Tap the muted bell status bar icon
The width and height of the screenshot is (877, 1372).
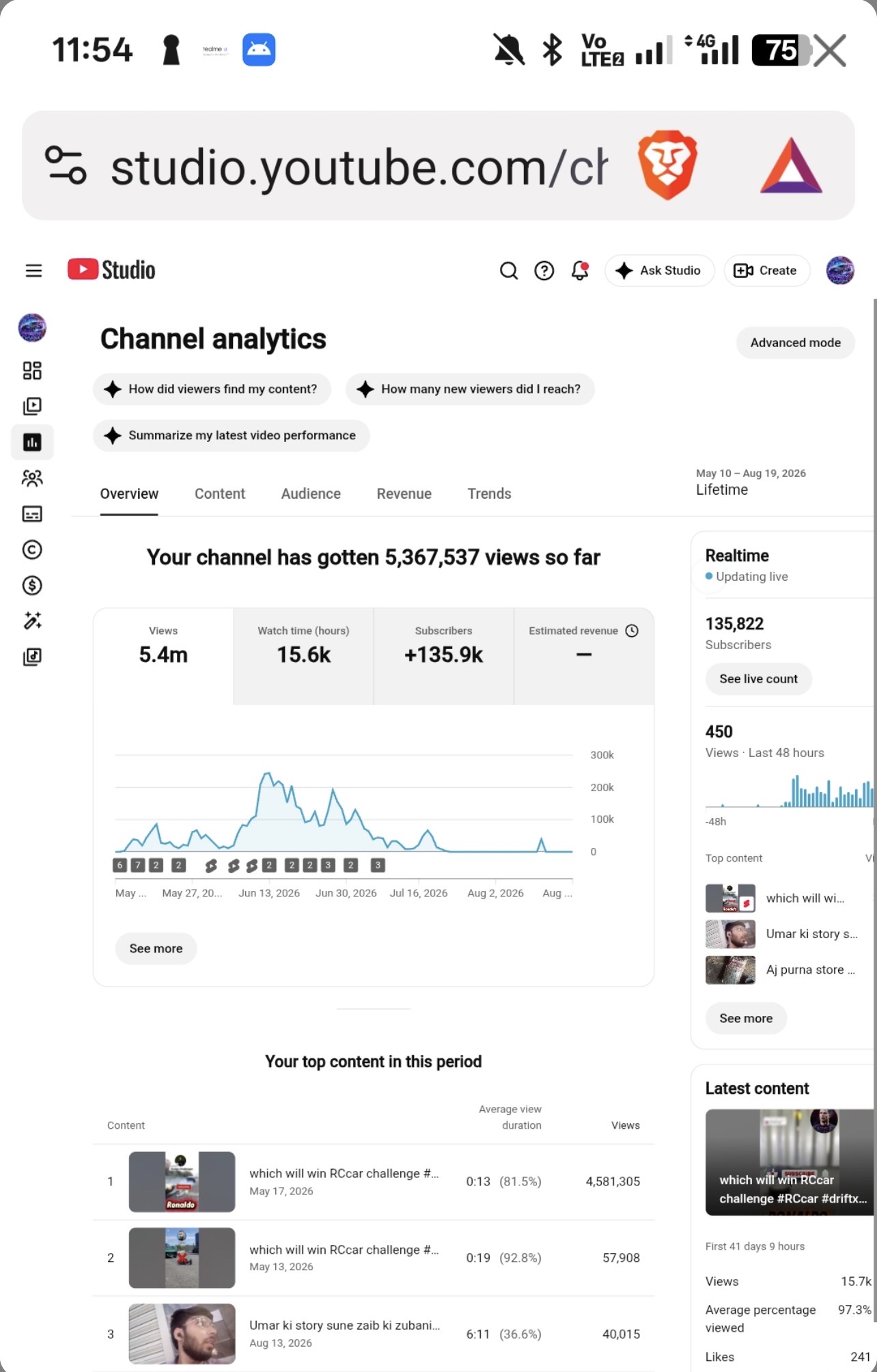click(509, 50)
